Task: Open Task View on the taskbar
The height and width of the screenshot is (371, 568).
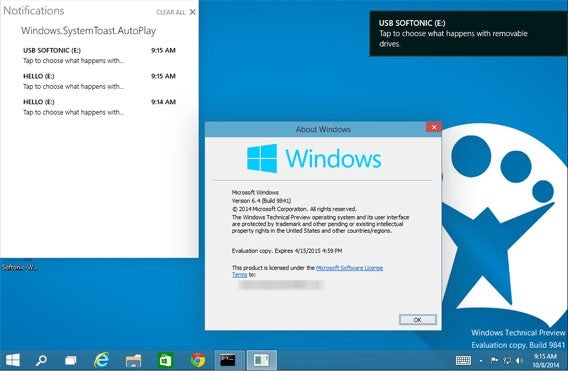Action: tap(71, 360)
